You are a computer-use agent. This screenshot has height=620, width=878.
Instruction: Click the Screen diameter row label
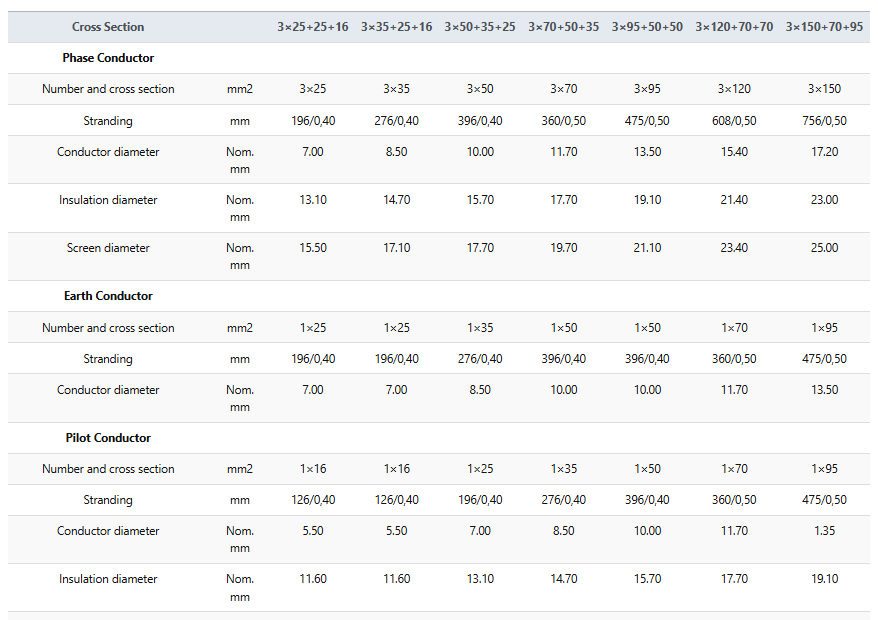pos(108,248)
